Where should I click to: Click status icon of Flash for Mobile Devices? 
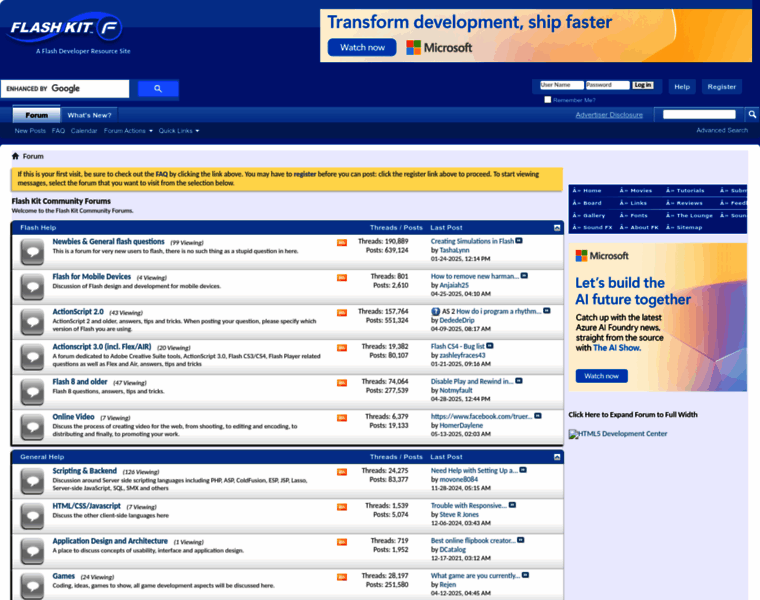point(32,287)
